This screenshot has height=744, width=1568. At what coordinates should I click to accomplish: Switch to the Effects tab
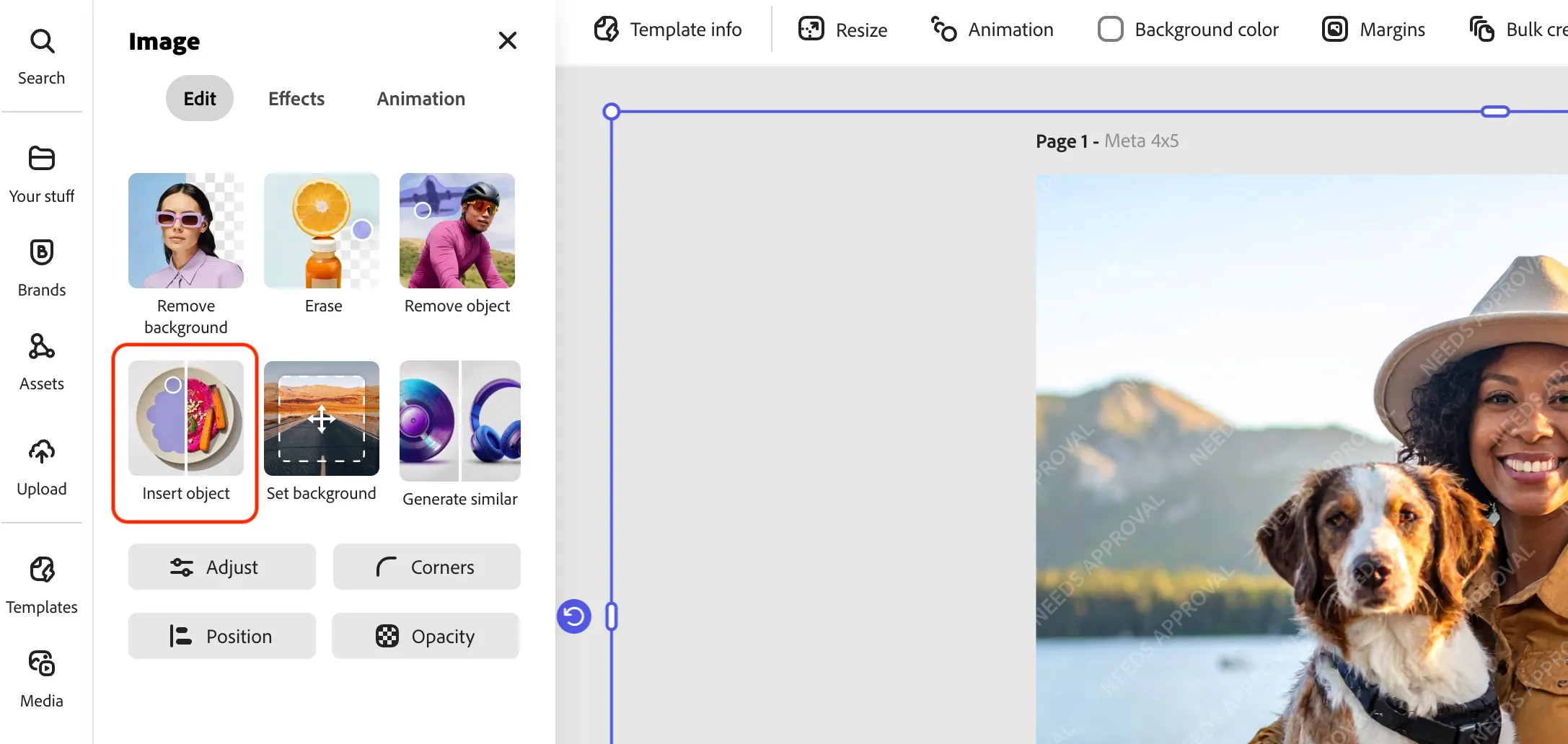[296, 98]
